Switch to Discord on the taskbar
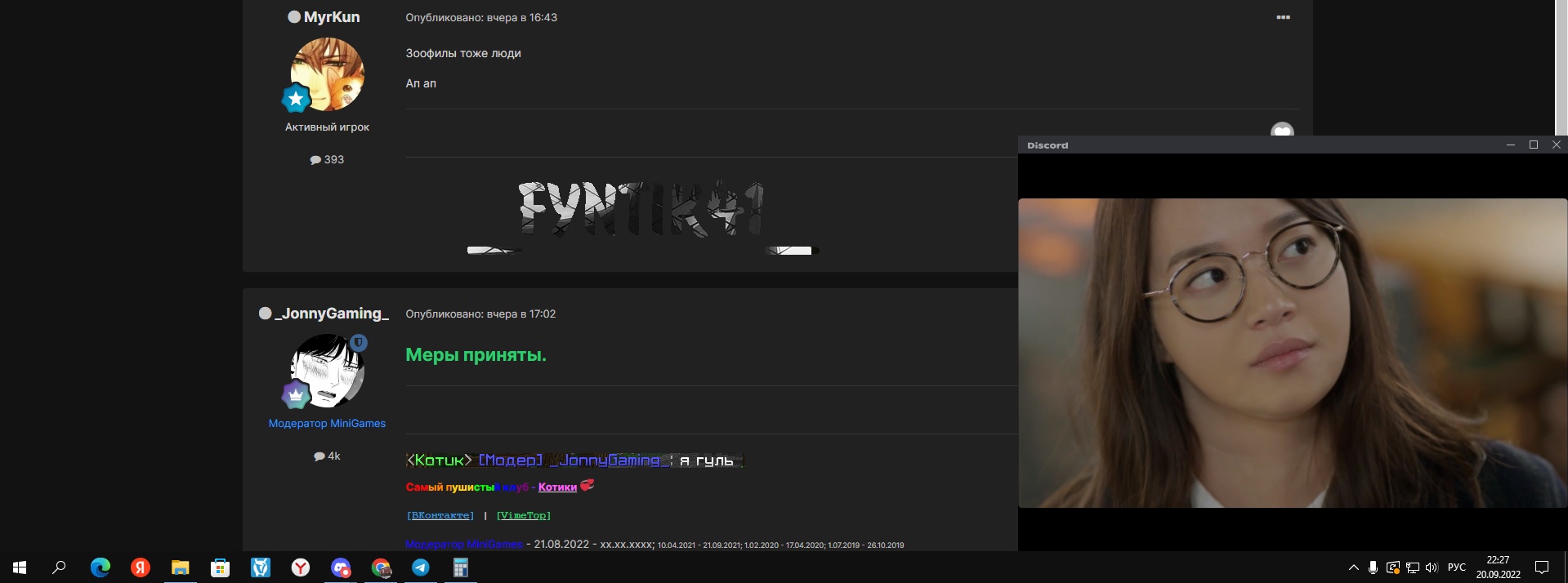This screenshot has height=583, width=1568. pyautogui.click(x=341, y=567)
